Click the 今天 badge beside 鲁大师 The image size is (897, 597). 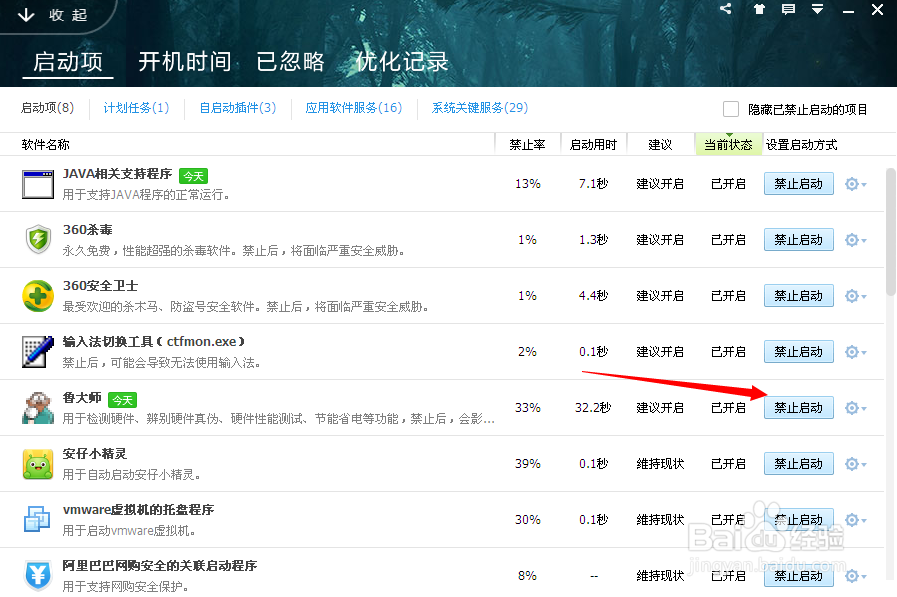pos(122,400)
